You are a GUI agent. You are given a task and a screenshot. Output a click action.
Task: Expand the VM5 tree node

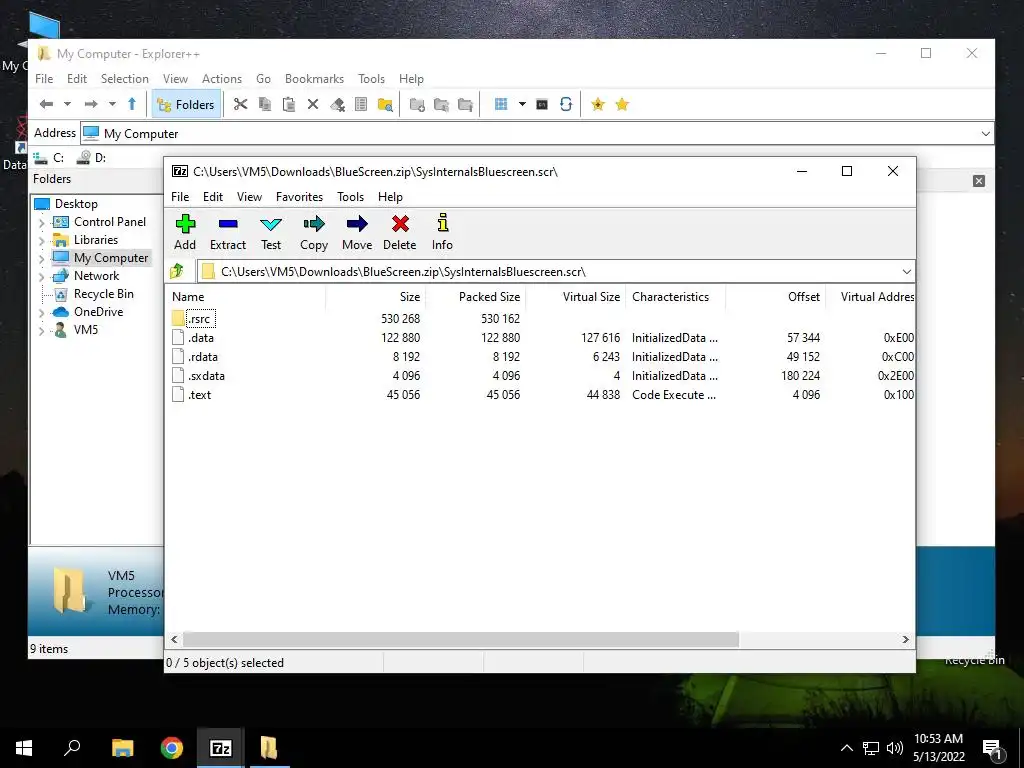click(x=42, y=330)
